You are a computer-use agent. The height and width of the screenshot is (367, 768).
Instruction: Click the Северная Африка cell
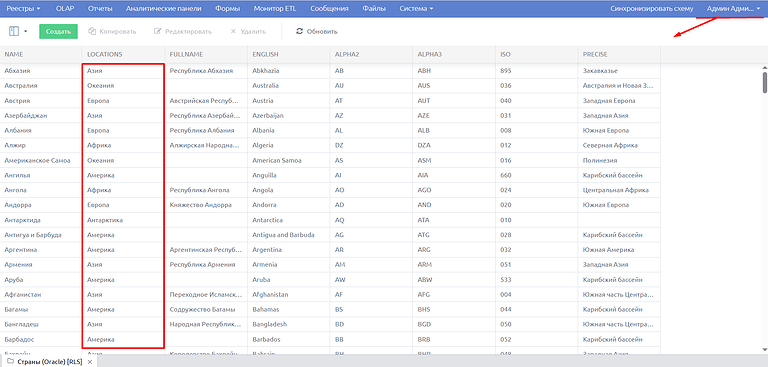pyautogui.click(x=619, y=146)
